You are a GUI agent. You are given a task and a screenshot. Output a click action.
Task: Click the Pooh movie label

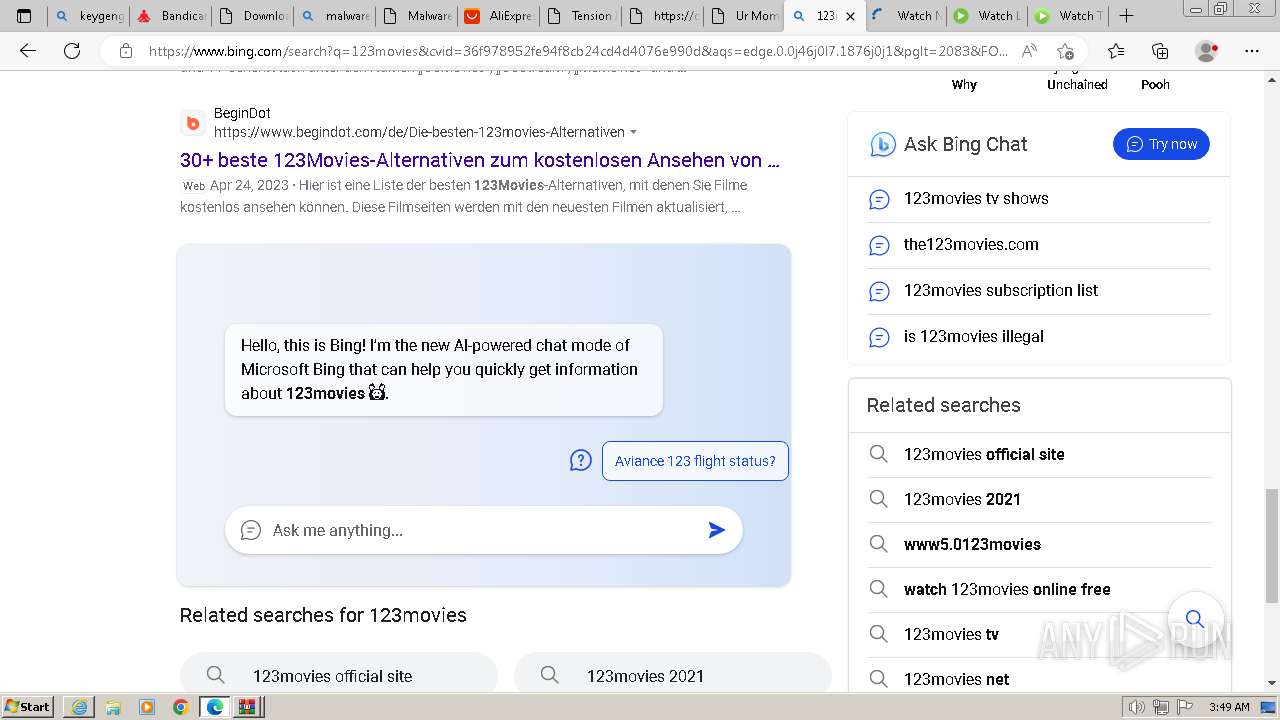pos(1155,85)
